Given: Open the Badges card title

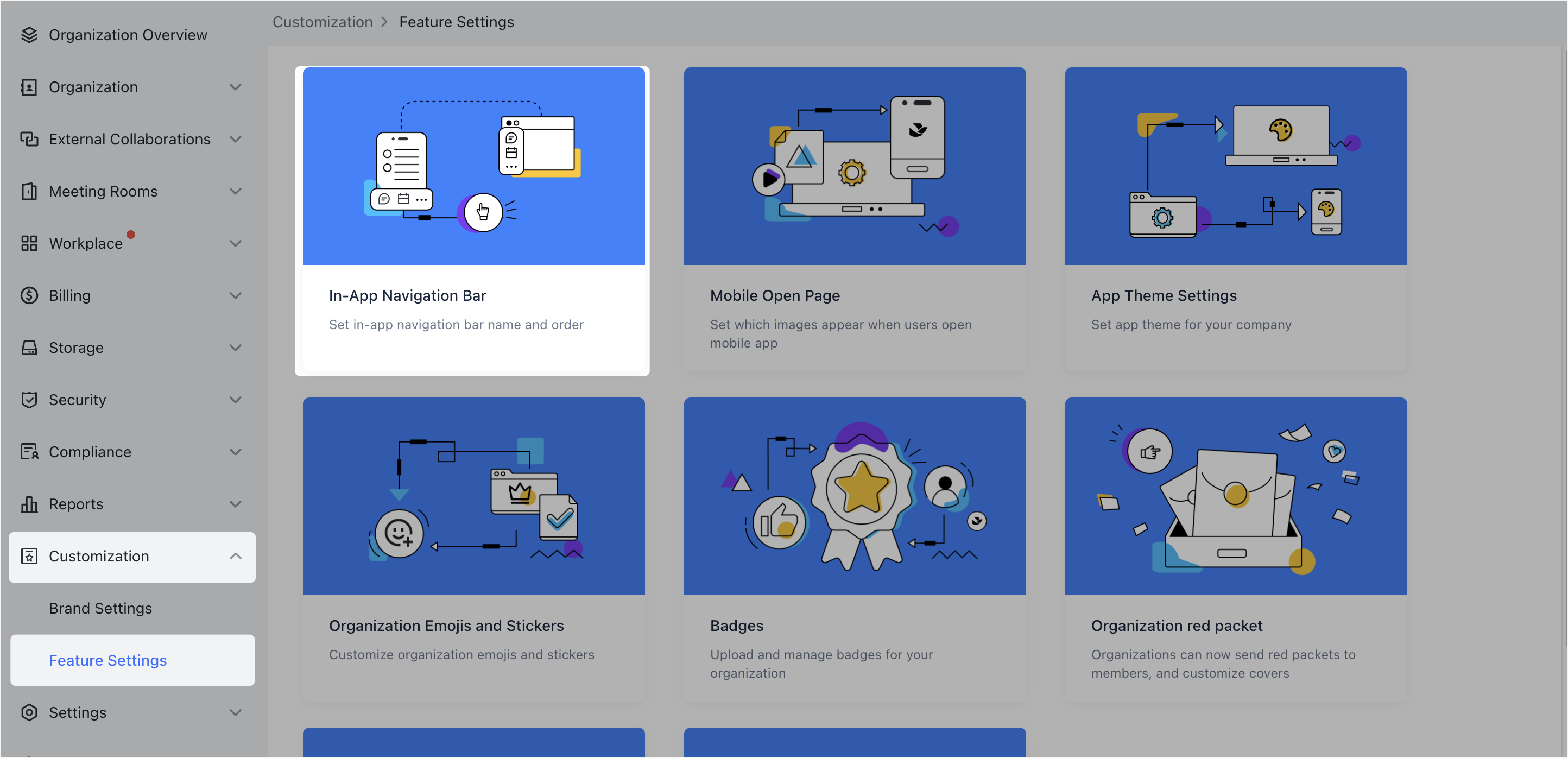Looking at the screenshot, I should [737, 626].
